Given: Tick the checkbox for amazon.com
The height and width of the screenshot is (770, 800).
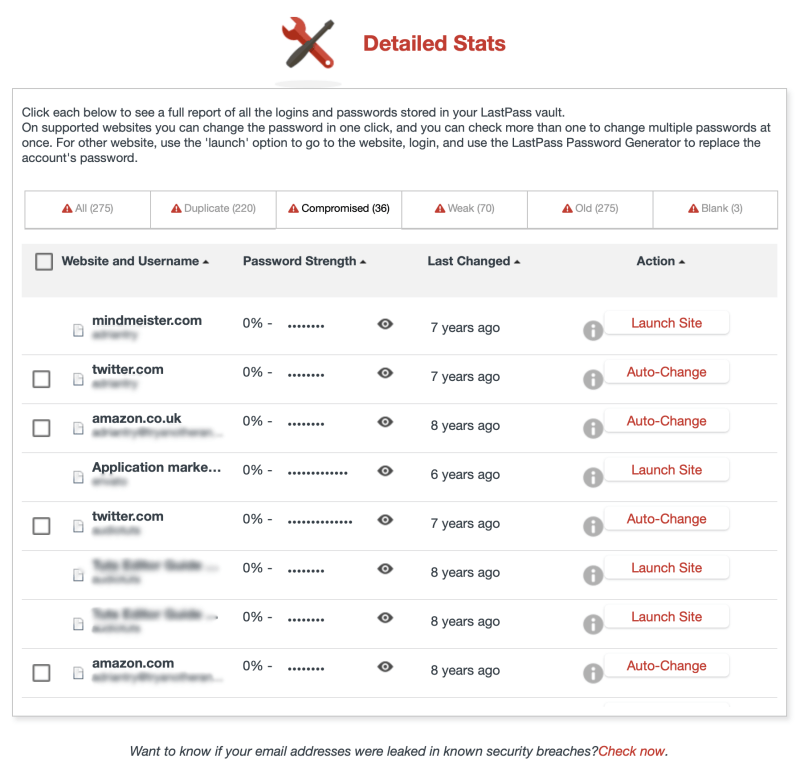Looking at the screenshot, I should (x=41, y=673).
